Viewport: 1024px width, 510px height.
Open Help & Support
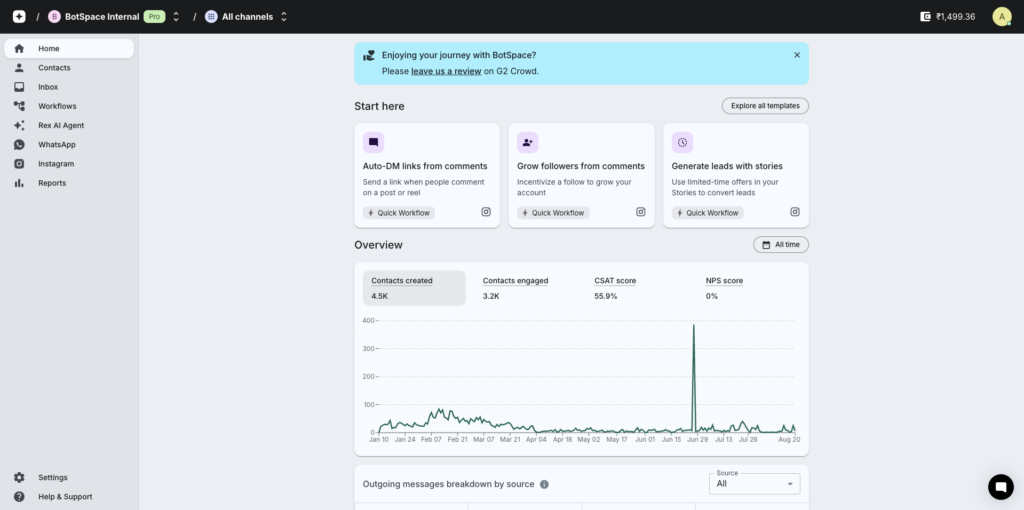click(x=69, y=496)
